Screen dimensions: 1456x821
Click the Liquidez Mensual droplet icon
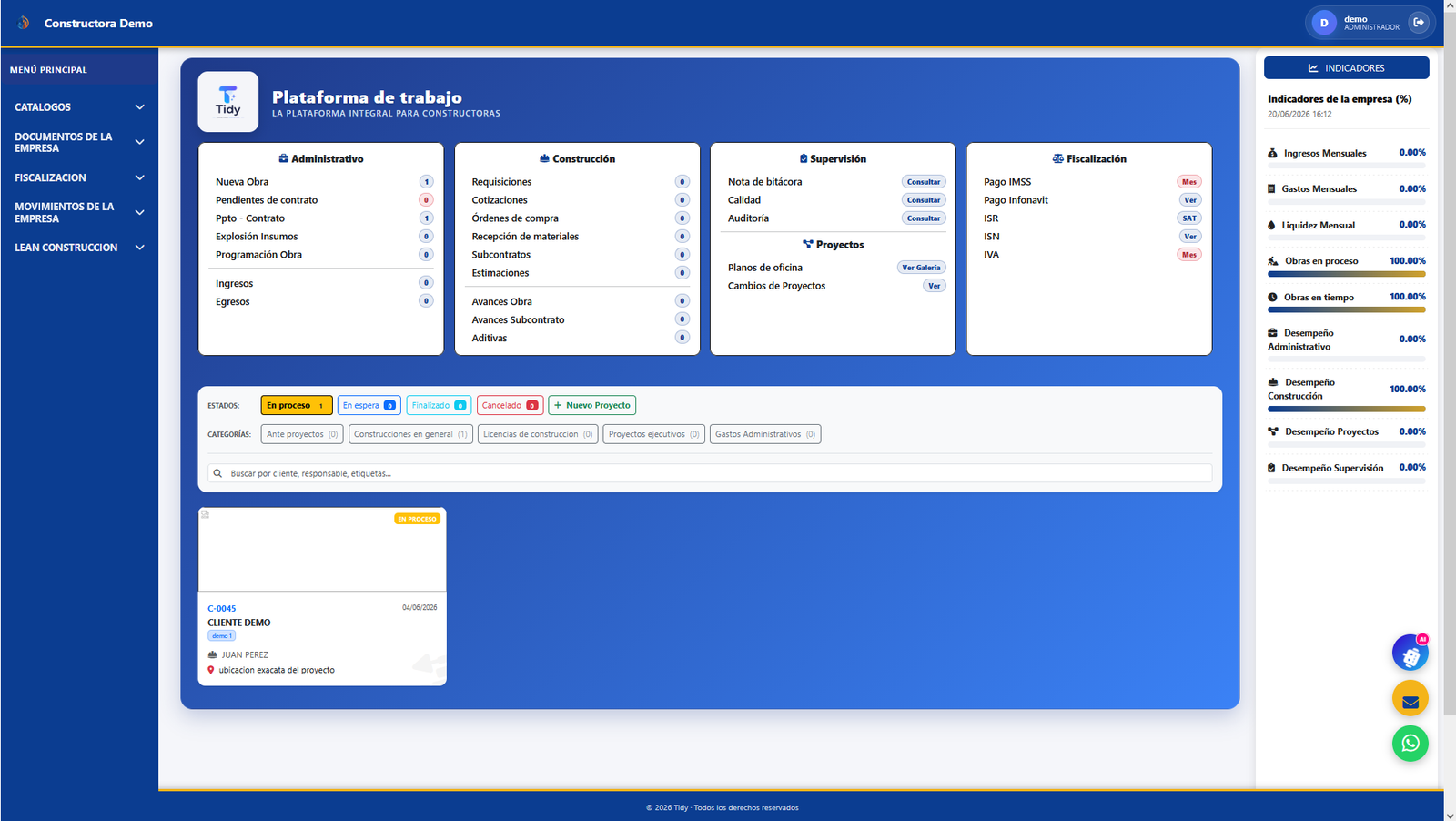click(1271, 225)
